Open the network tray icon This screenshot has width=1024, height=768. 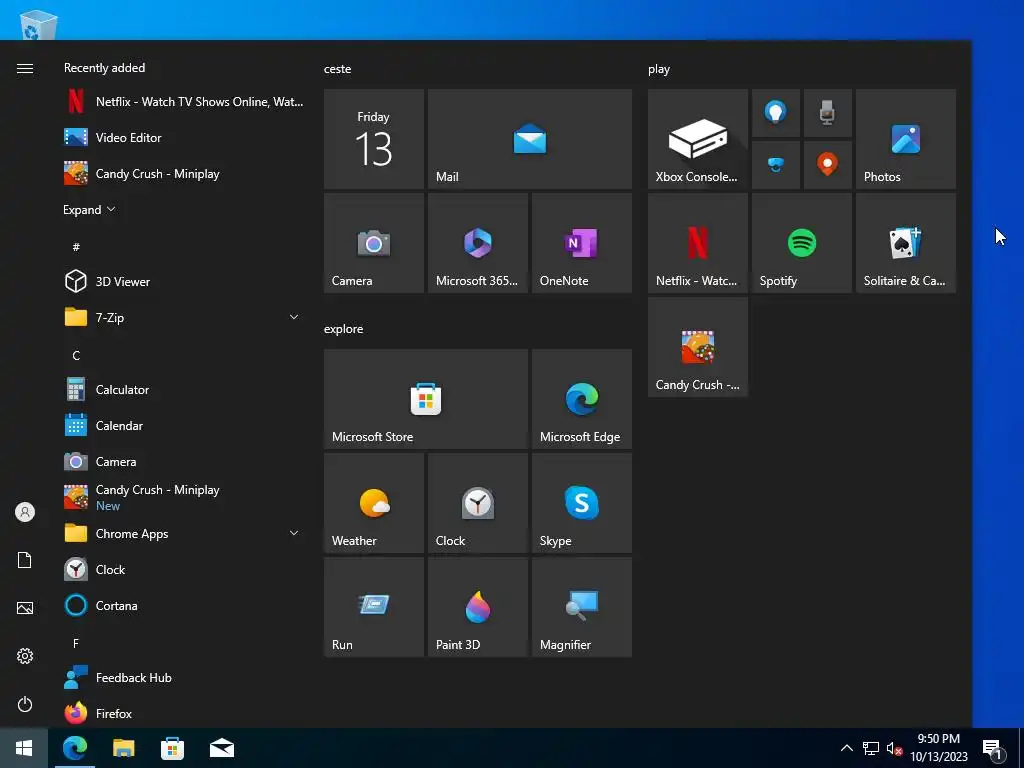(871, 748)
